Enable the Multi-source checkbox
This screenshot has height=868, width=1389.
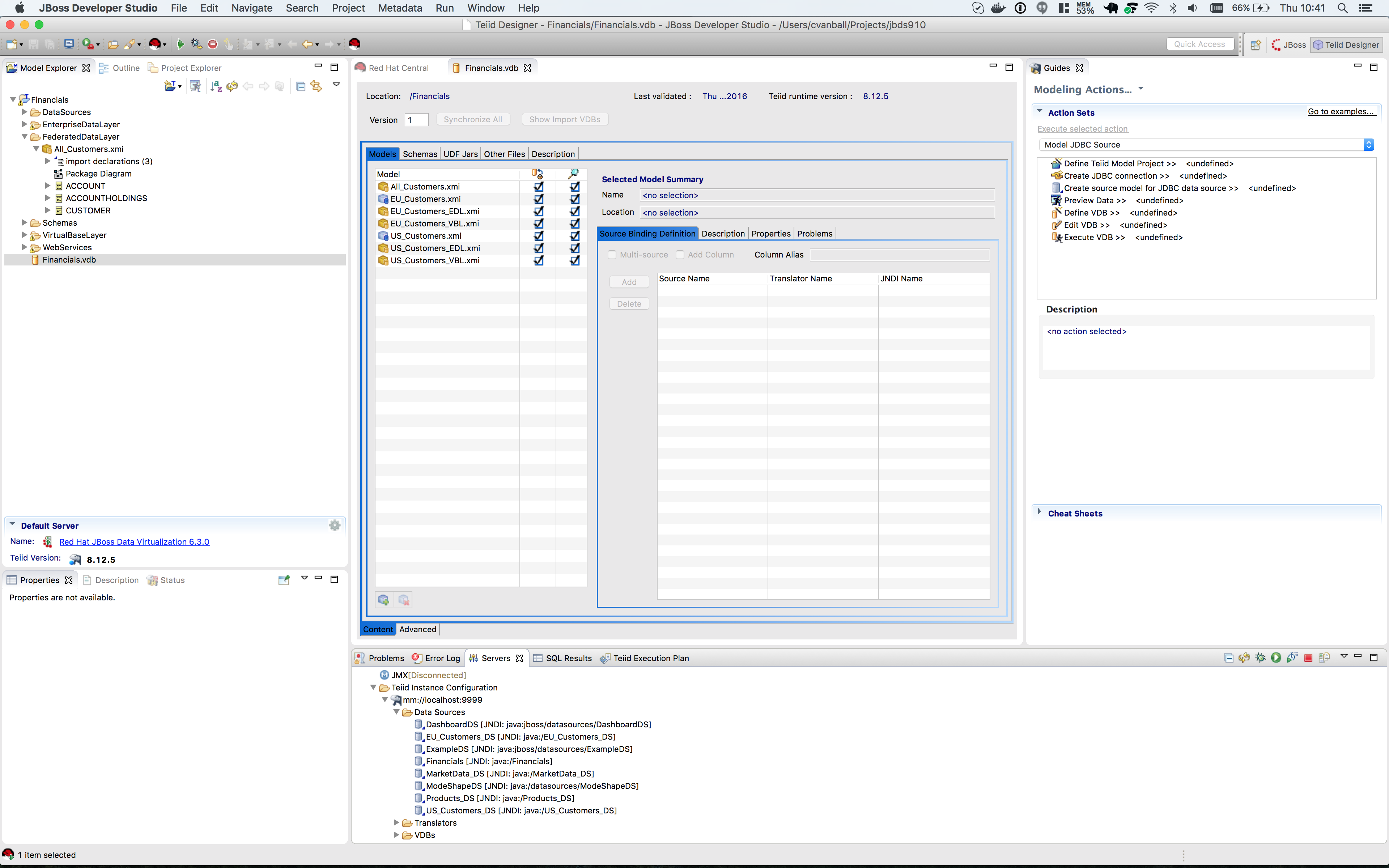click(612, 254)
